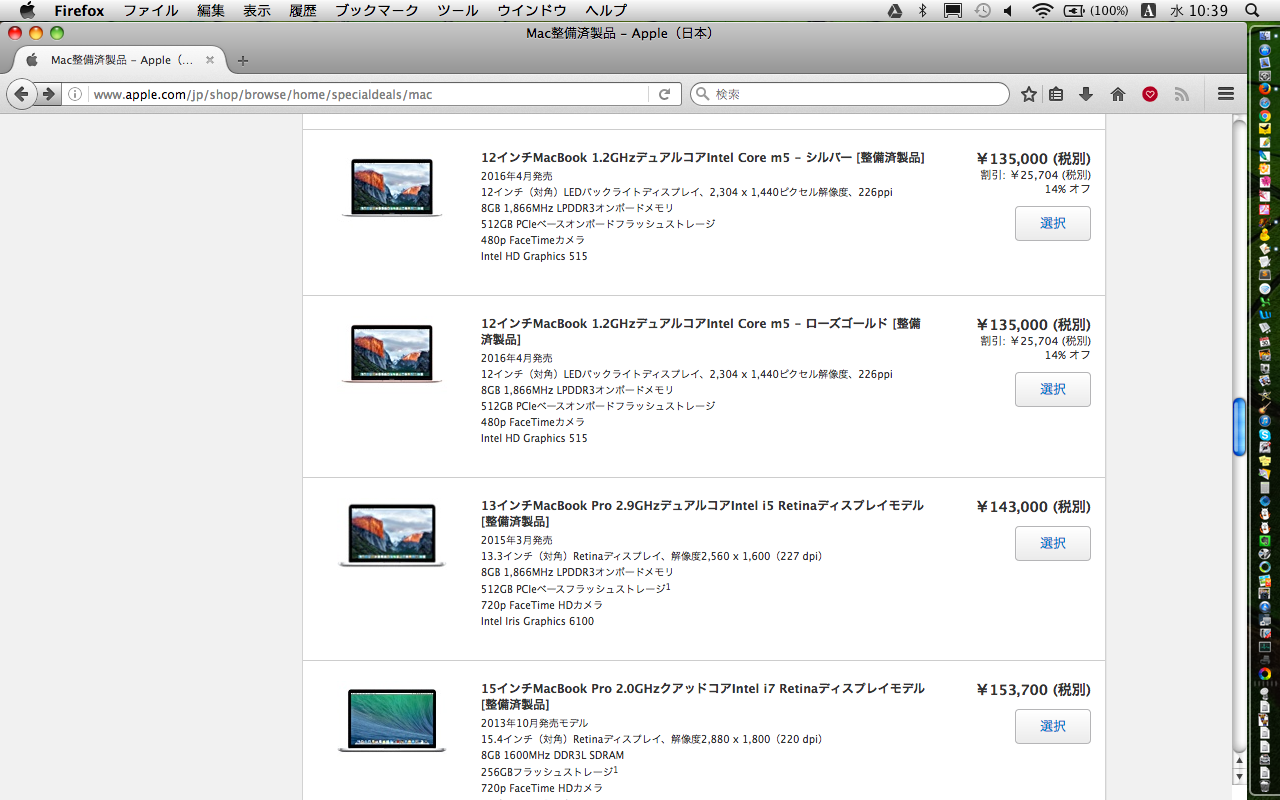Screen dimensions: 1280x800
Task: Click the 13-inch MacBook Pro thumbnail image
Action: [392, 536]
